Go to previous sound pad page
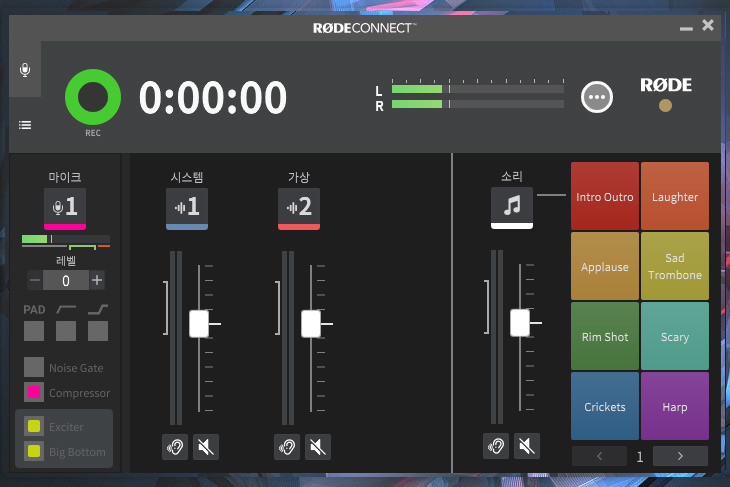This screenshot has width=730, height=487. [x=599, y=456]
